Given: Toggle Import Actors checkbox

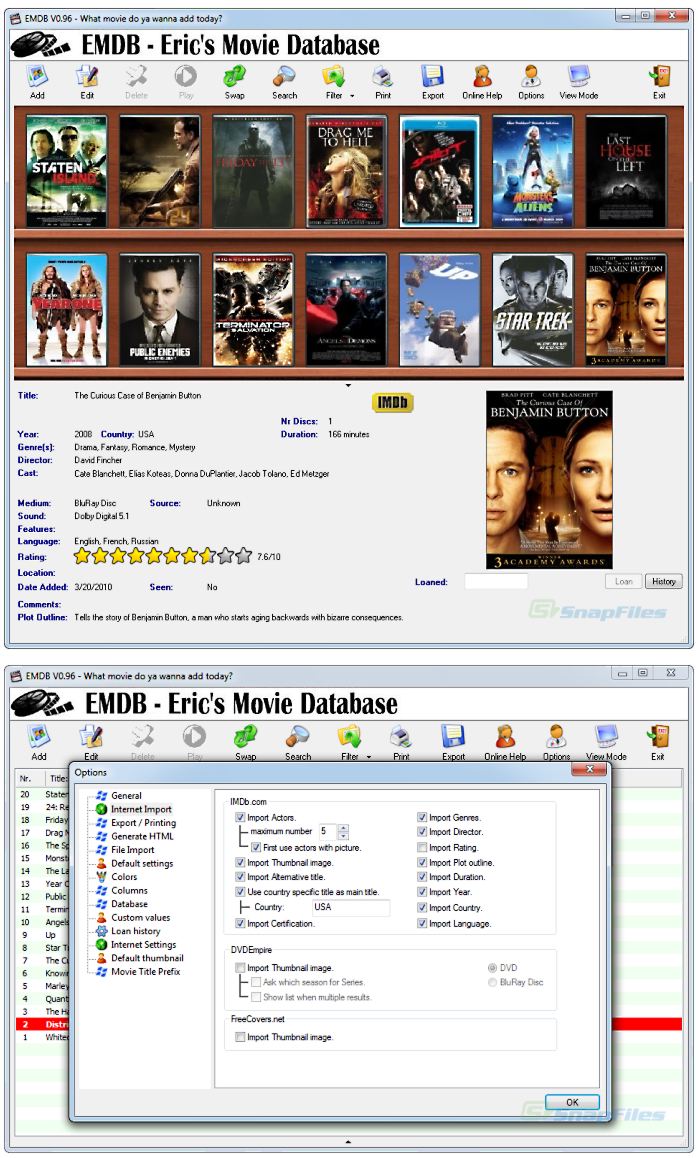Looking at the screenshot, I should click(240, 818).
